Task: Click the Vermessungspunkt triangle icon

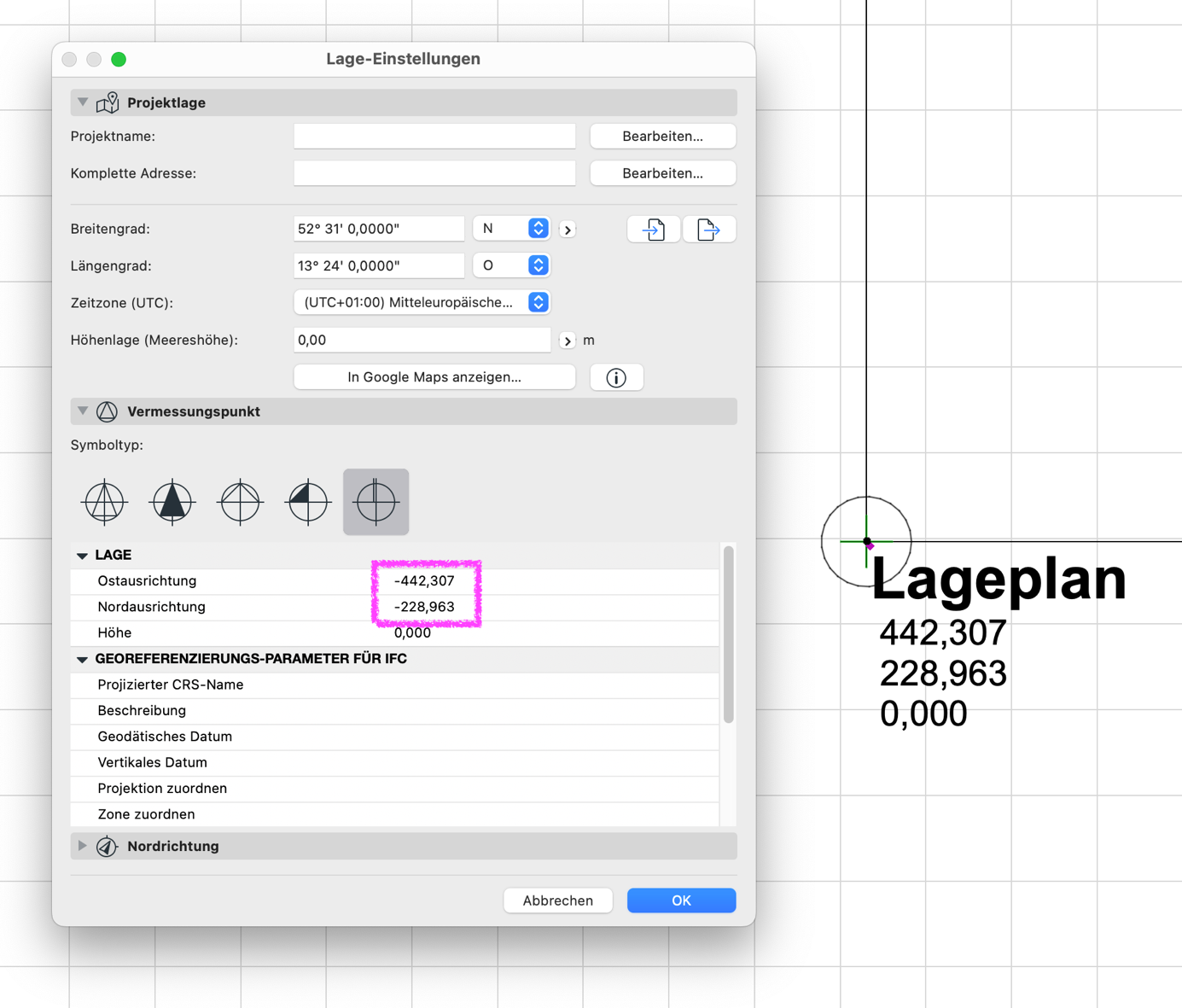Action: pos(107,411)
